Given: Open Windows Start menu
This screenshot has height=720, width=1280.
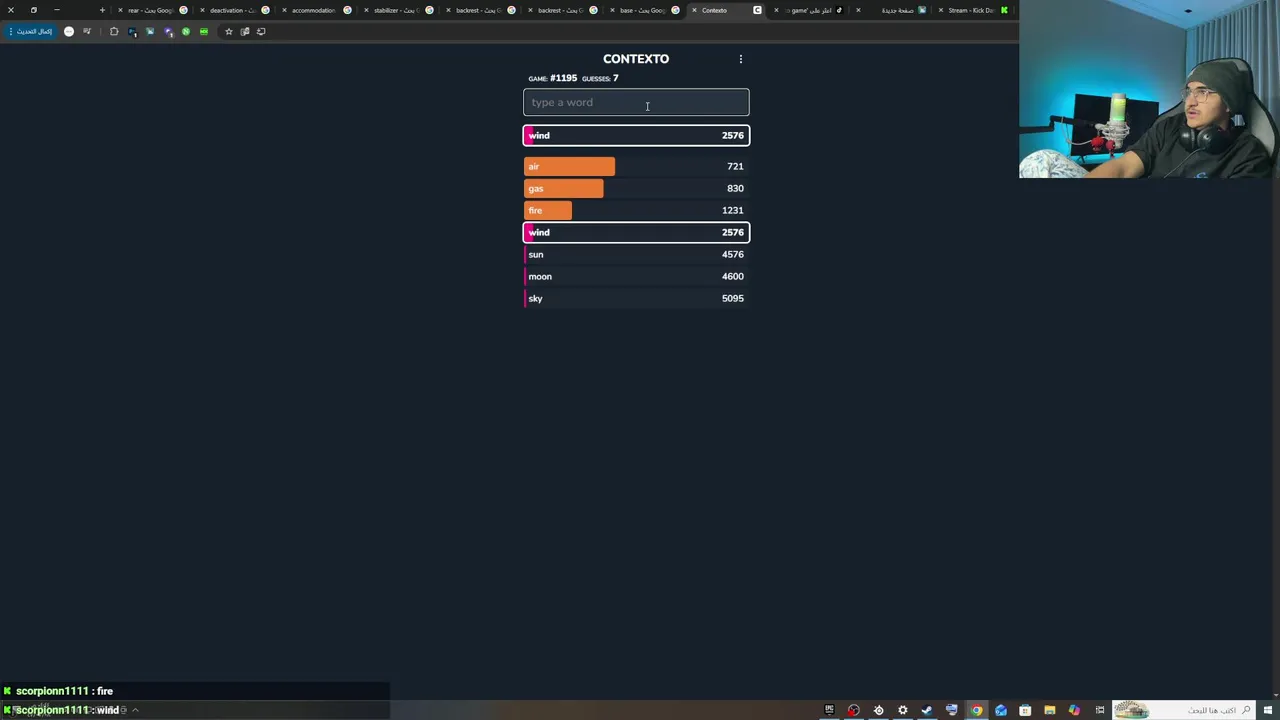Looking at the screenshot, I should click(x=1267, y=710).
